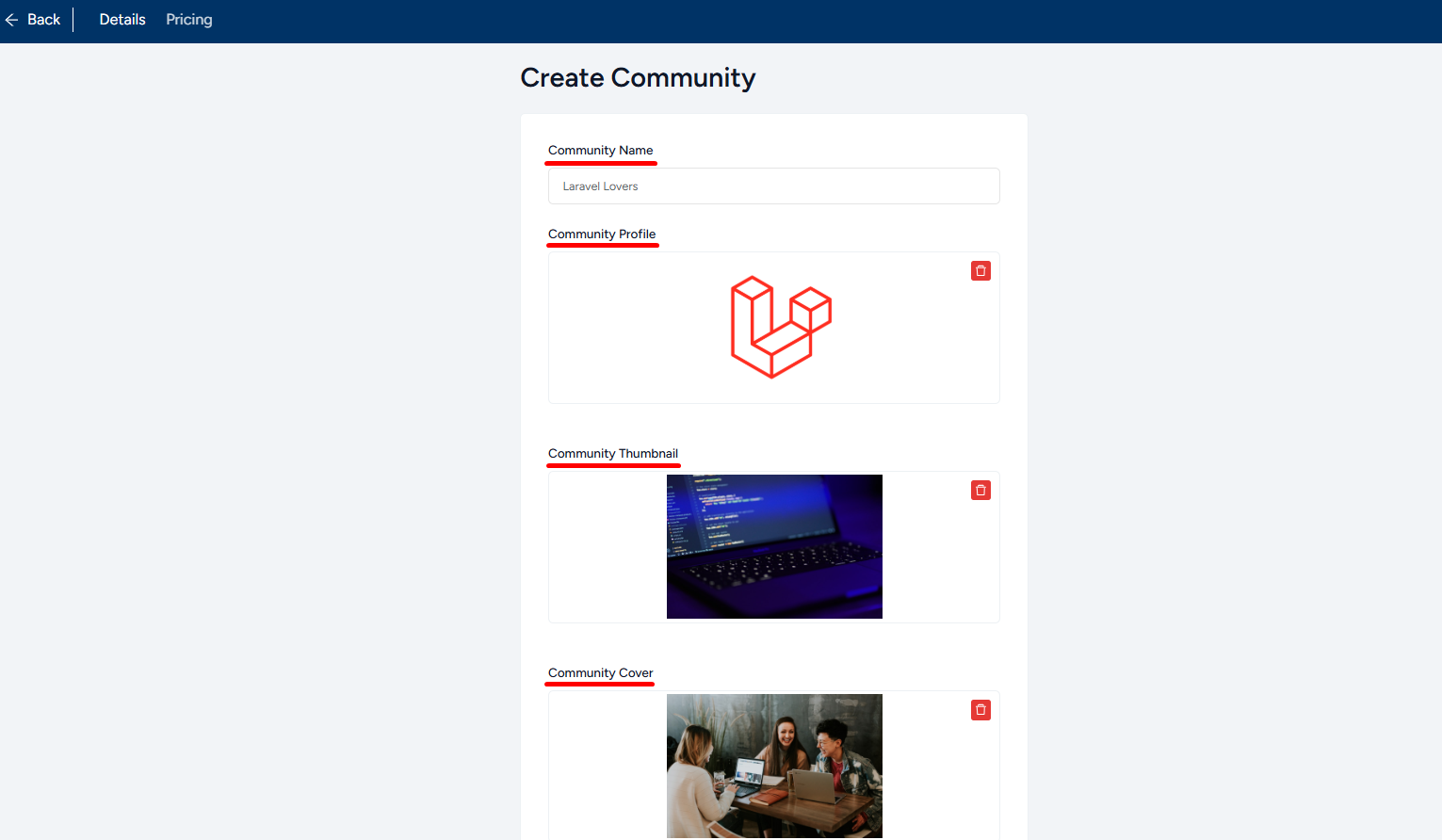This screenshot has height=840, width=1442.
Task: Click the Laravel logo profile image
Action: (x=781, y=327)
